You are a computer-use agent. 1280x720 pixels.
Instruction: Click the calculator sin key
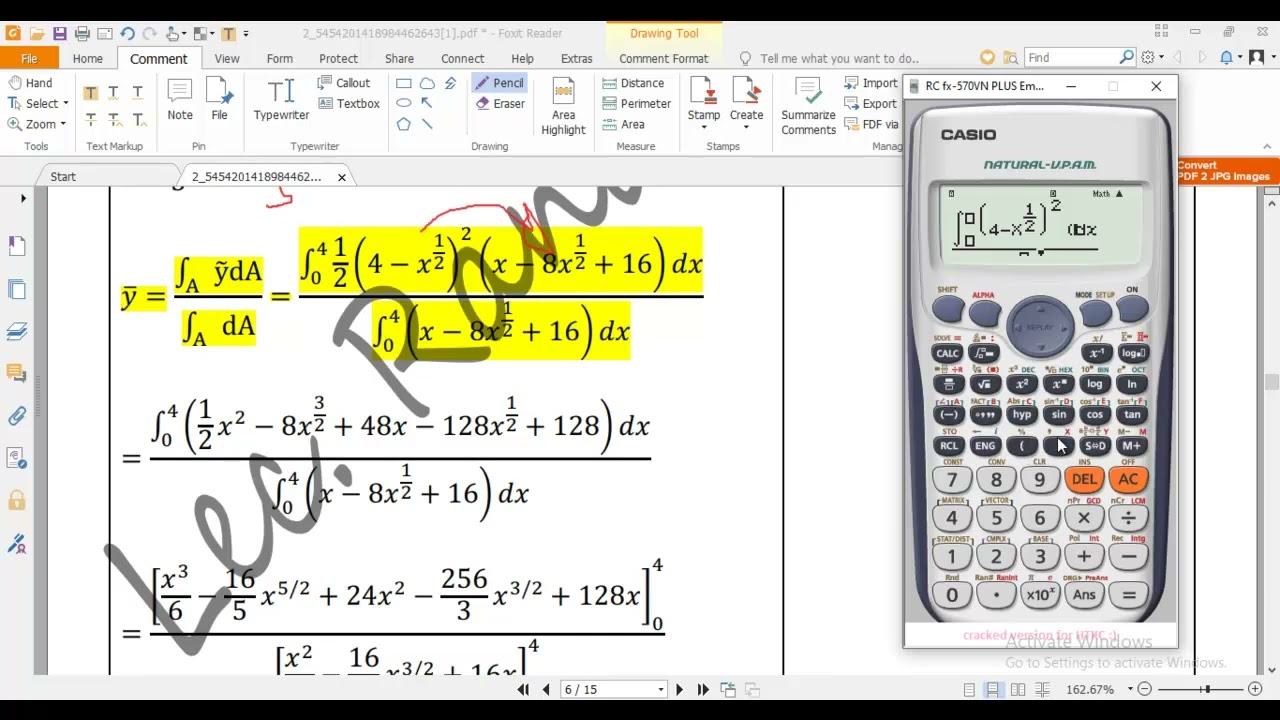coord(1058,414)
